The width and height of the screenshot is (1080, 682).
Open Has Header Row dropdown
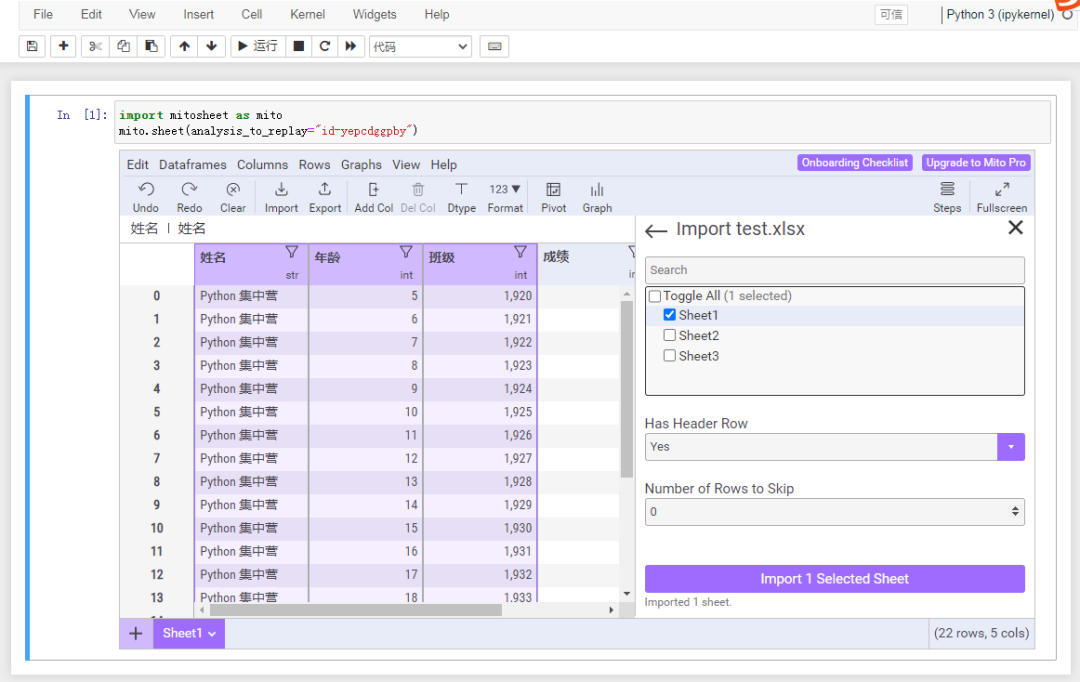(834, 447)
